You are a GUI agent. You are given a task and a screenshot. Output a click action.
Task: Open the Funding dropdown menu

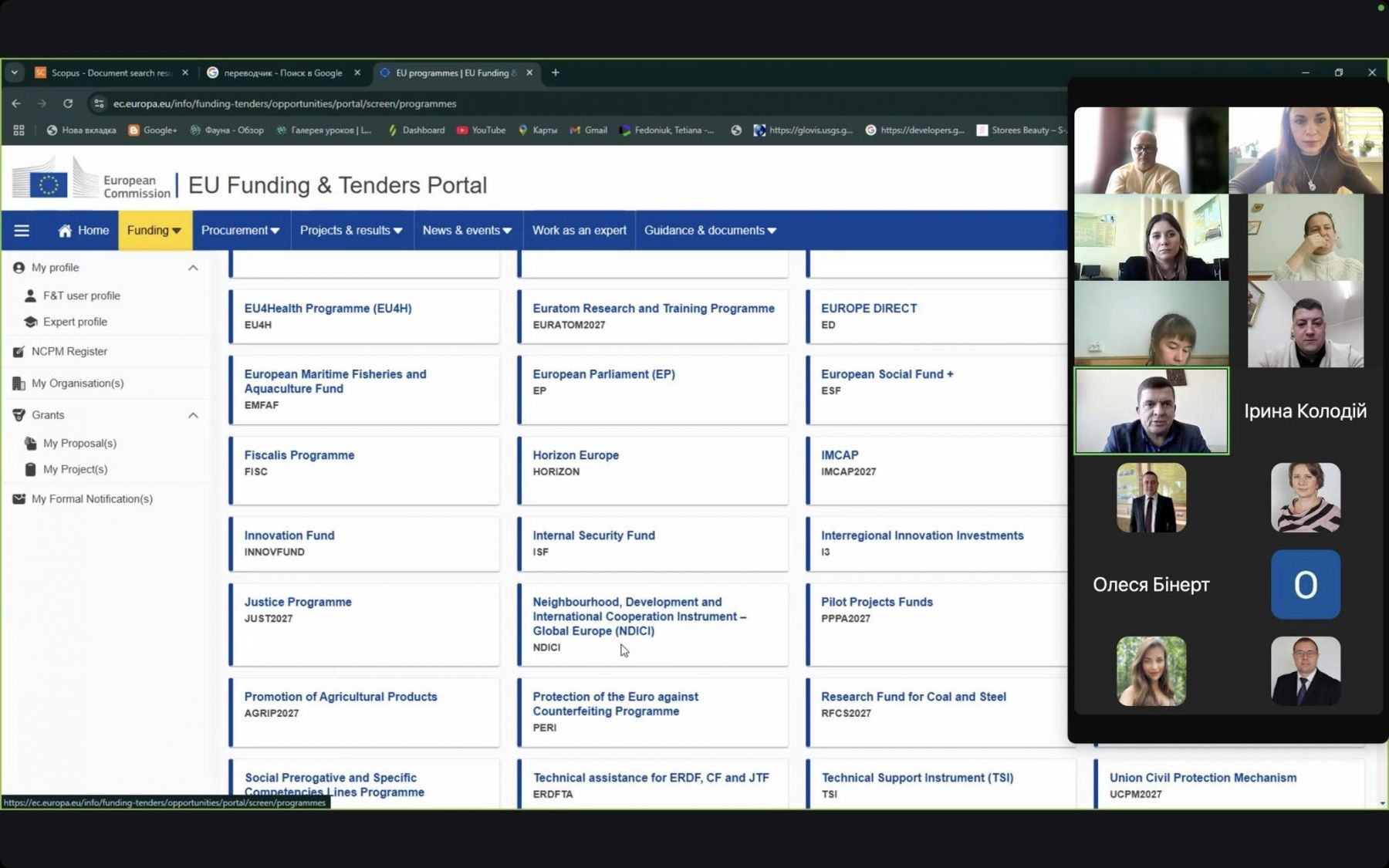pyautogui.click(x=154, y=231)
